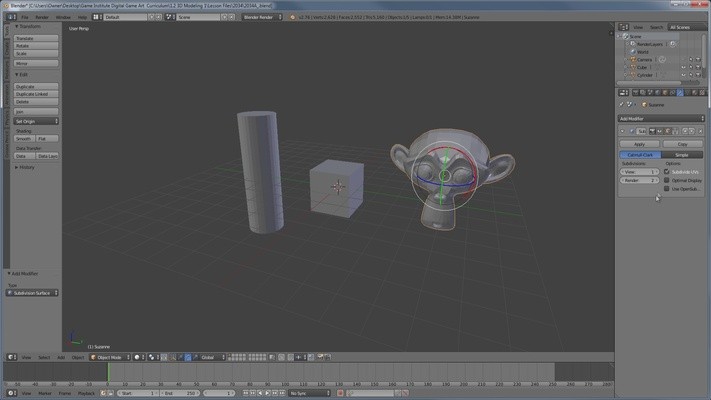Open the Object properties cube tab icon
711x400 pixels.
point(665,93)
